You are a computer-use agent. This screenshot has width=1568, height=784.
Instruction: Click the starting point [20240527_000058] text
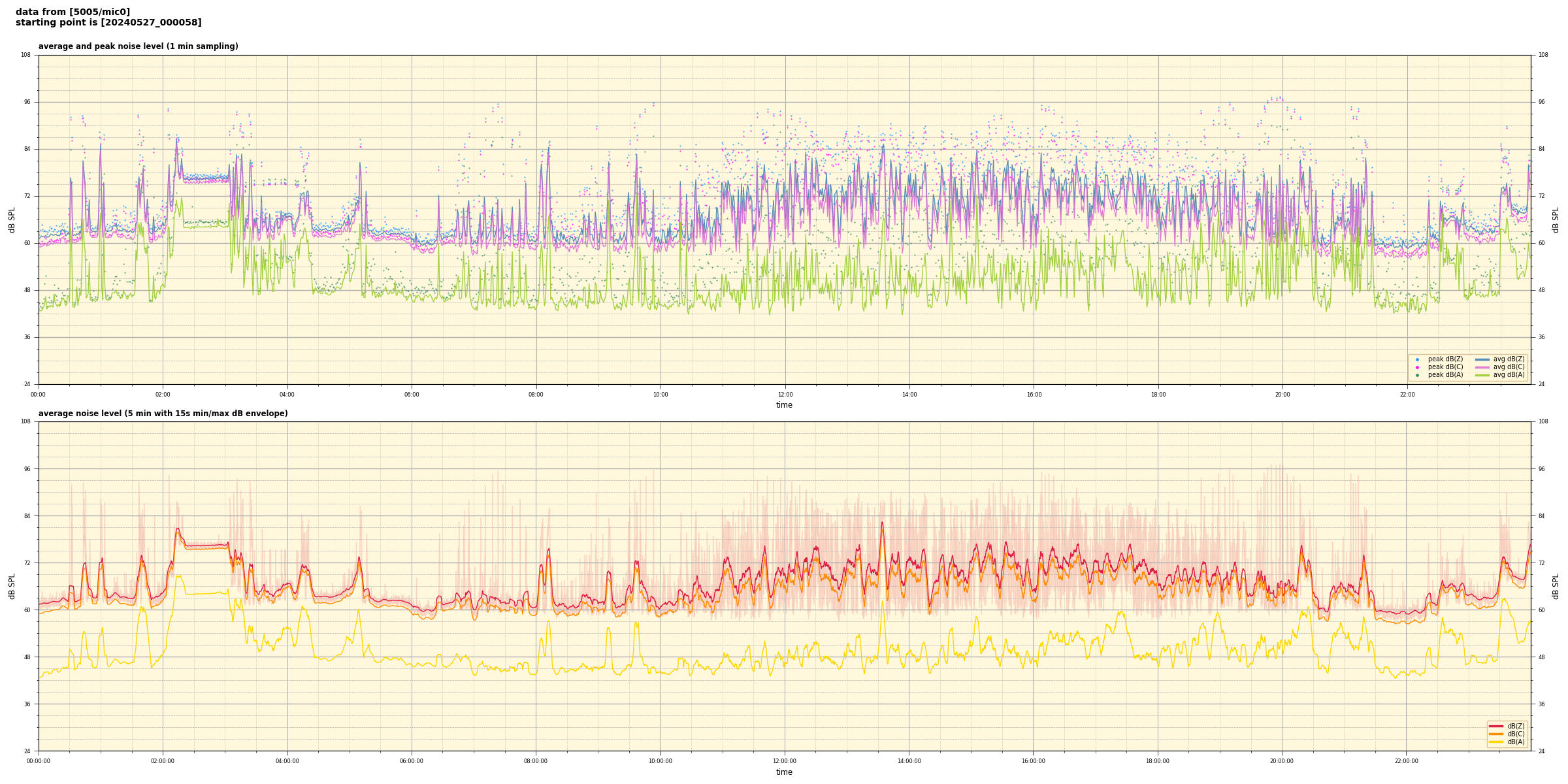point(108,23)
